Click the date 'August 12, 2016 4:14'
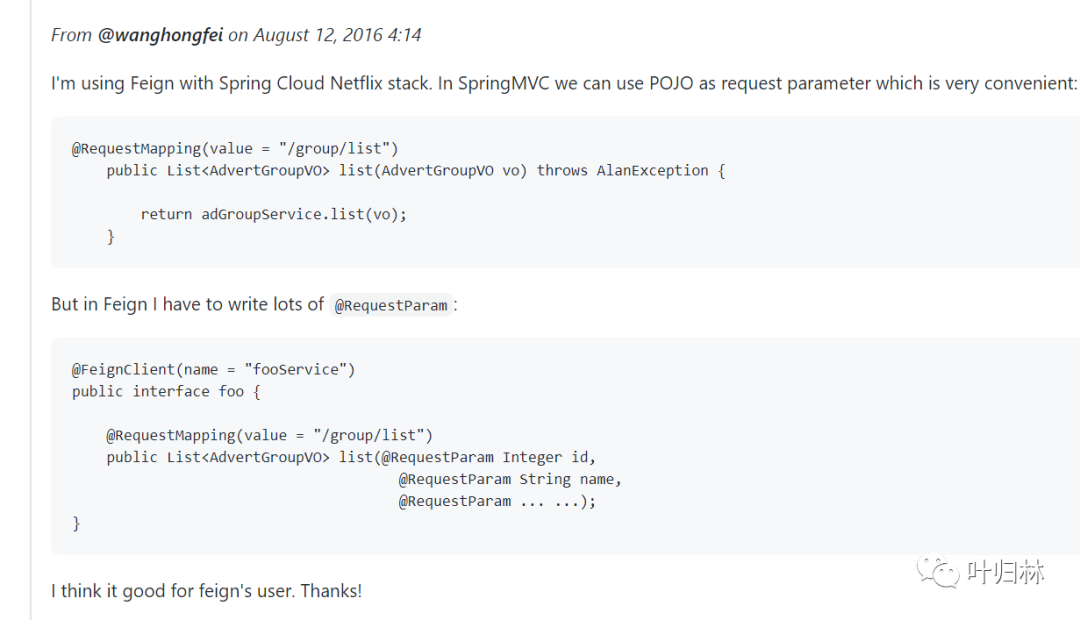This screenshot has width=1080, height=620. point(337,35)
